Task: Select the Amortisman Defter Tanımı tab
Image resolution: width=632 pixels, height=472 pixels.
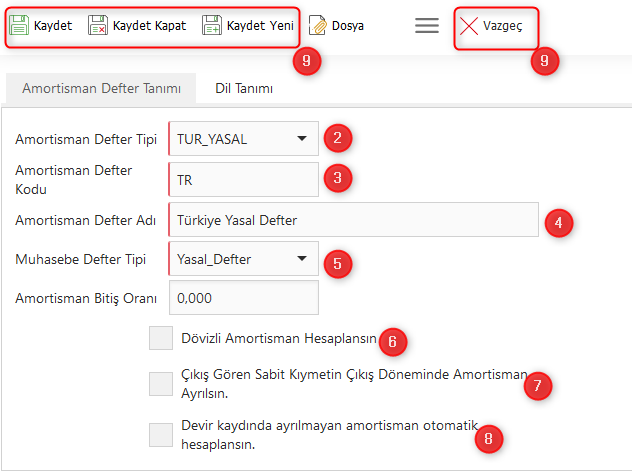Action: (101, 89)
